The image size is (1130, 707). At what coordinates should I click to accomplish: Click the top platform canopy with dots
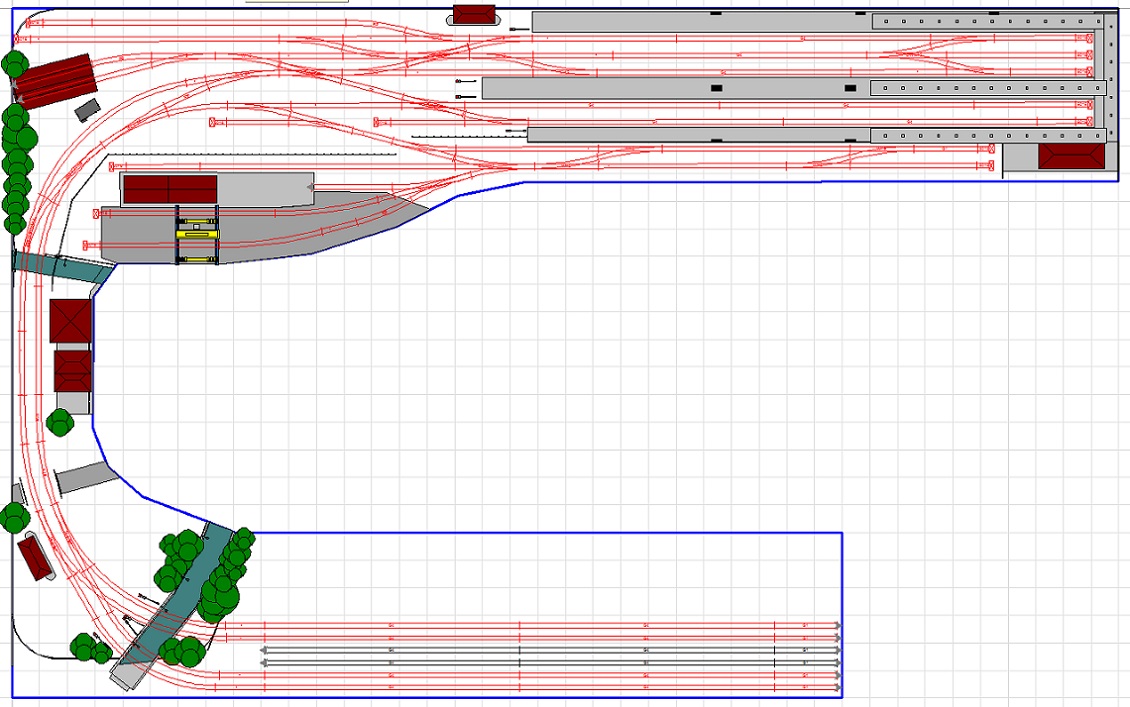point(983,21)
